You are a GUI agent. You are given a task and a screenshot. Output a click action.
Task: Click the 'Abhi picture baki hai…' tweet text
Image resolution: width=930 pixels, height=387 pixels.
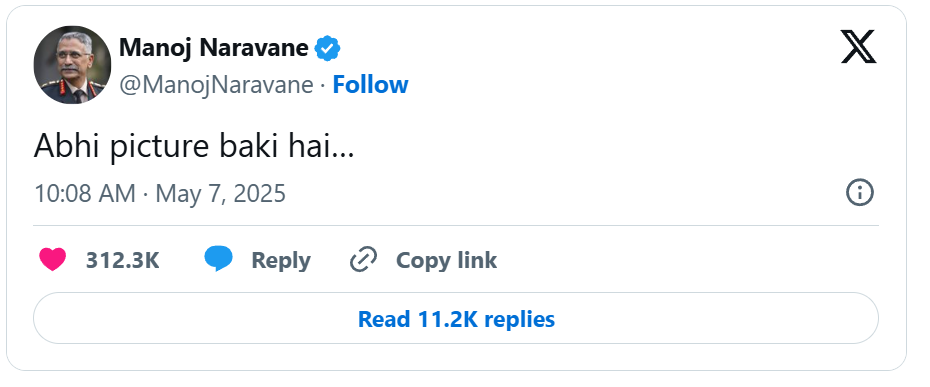[194, 146]
